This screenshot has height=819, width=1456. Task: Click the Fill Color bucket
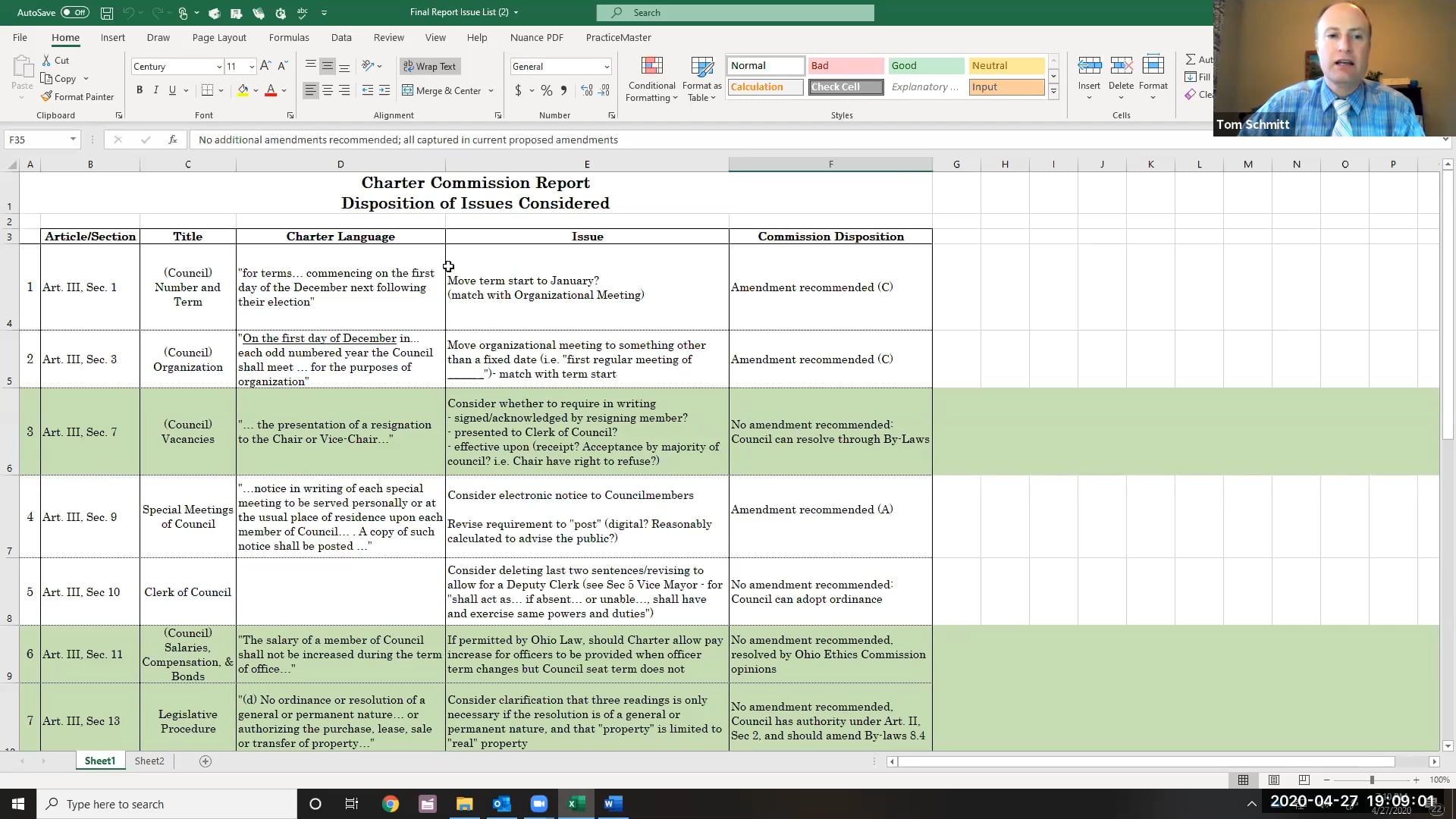[243, 91]
